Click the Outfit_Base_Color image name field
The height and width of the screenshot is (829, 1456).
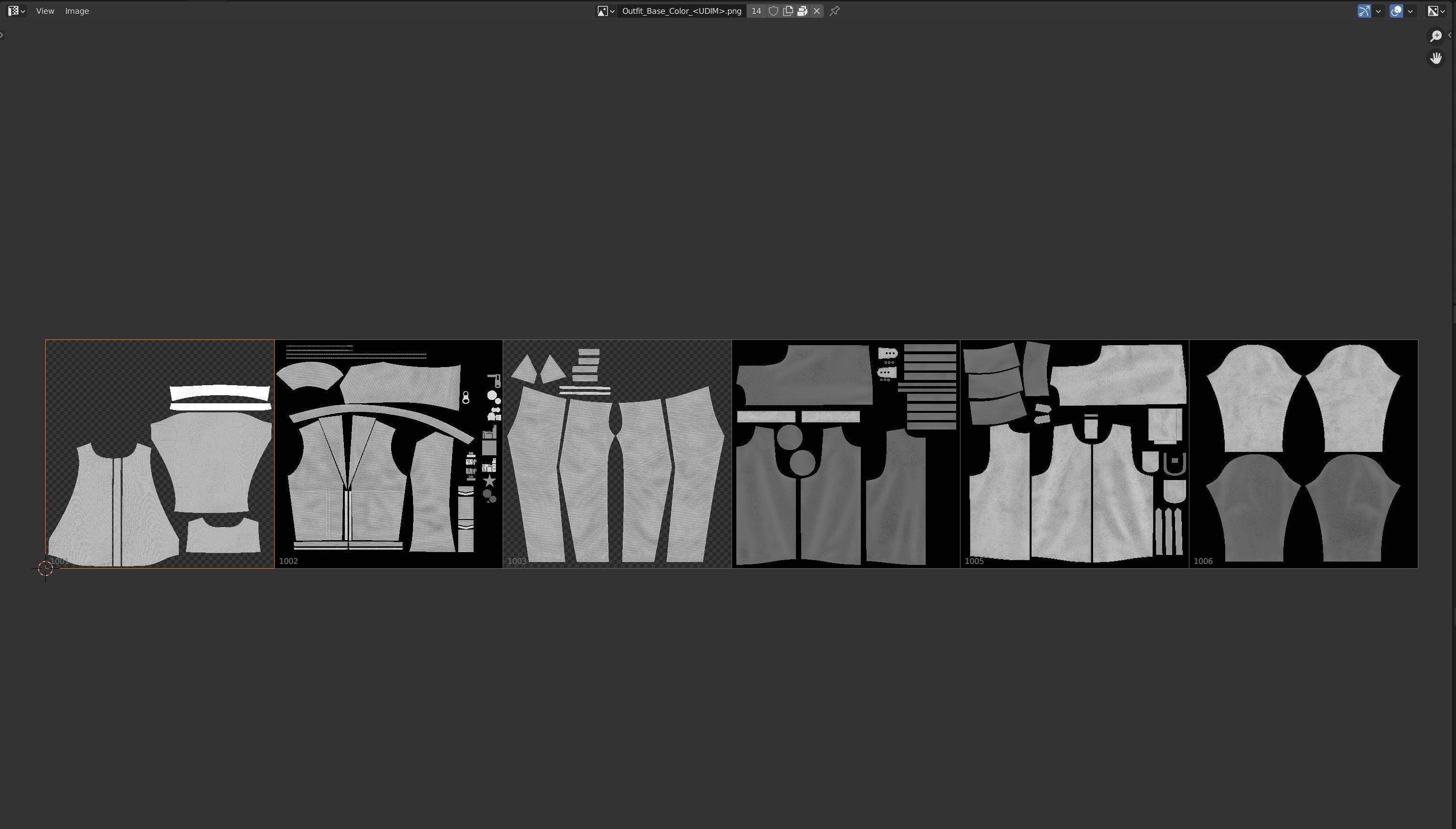click(681, 11)
